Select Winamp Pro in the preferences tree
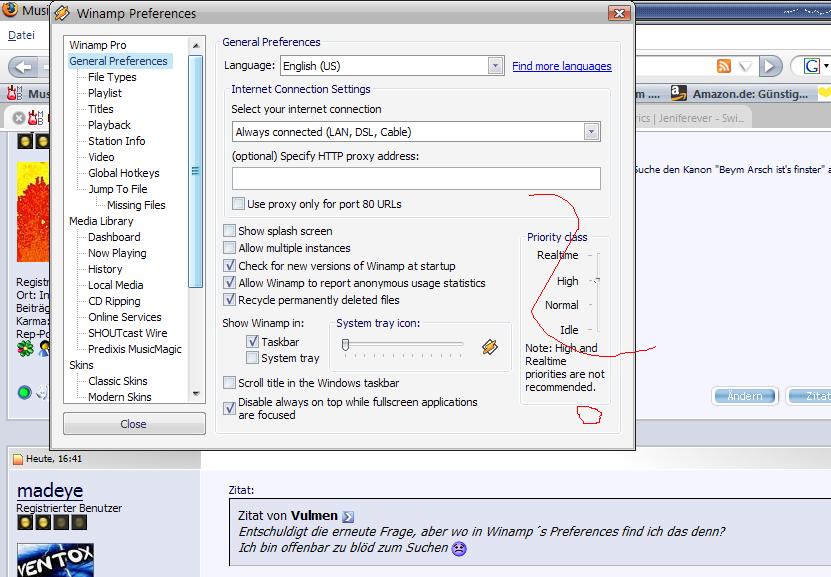831x577 pixels. click(98, 45)
